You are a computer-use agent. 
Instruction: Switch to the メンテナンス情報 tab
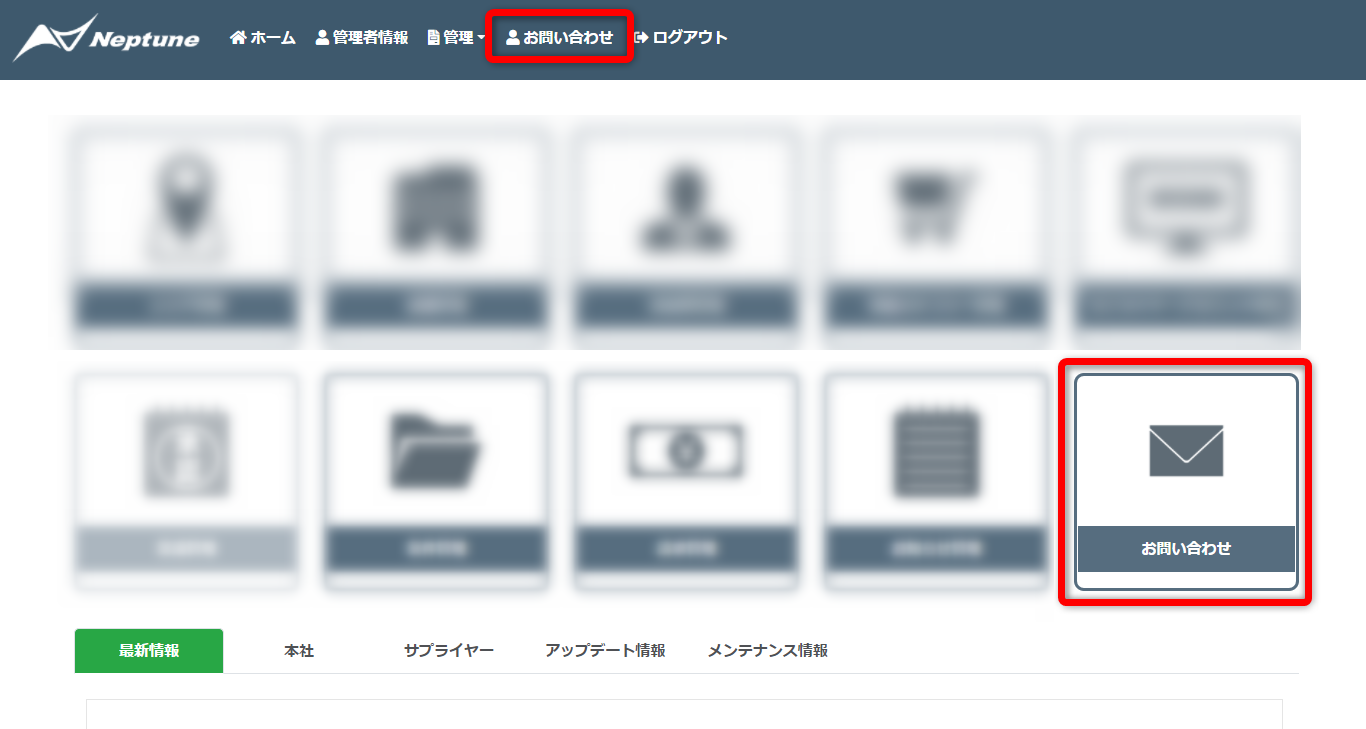768,651
